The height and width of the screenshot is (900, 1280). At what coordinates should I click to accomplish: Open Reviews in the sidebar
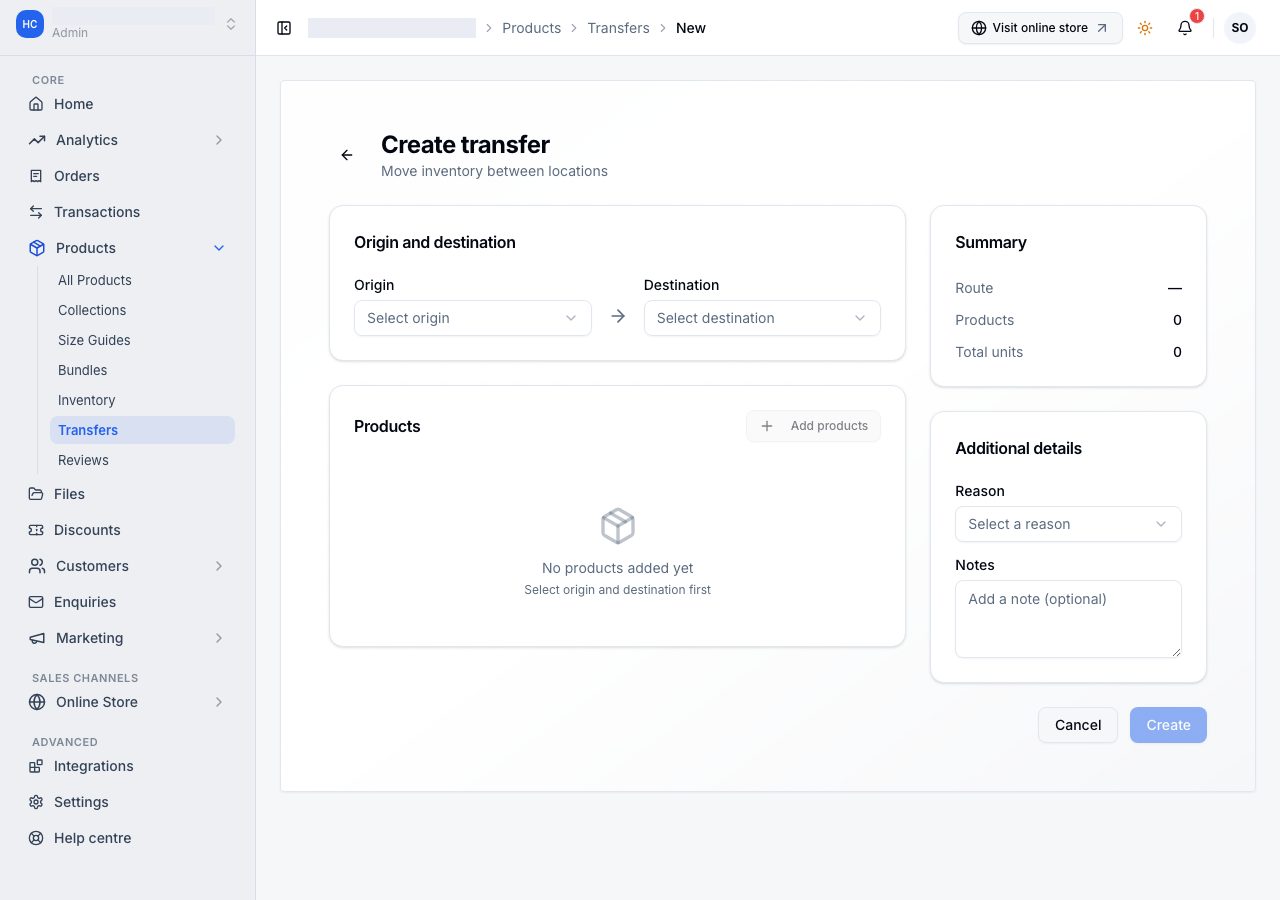(142, 460)
